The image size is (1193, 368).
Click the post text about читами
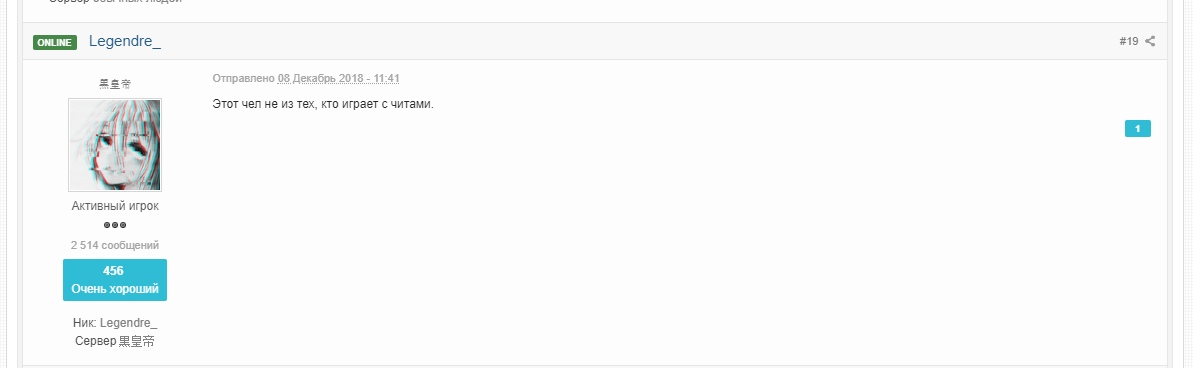(x=323, y=104)
